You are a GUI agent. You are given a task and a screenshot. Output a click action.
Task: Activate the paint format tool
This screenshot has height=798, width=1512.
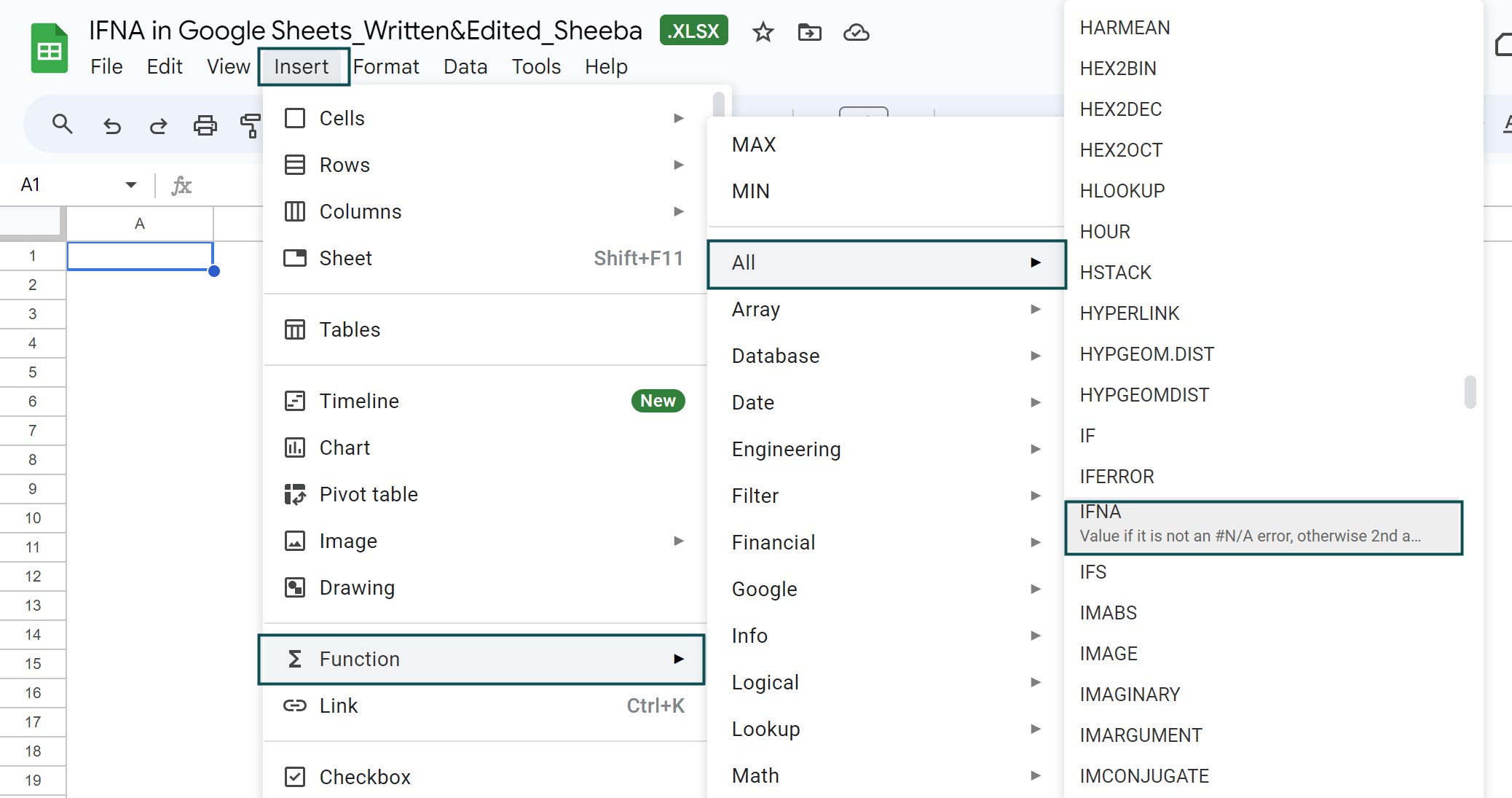tap(250, 125)
